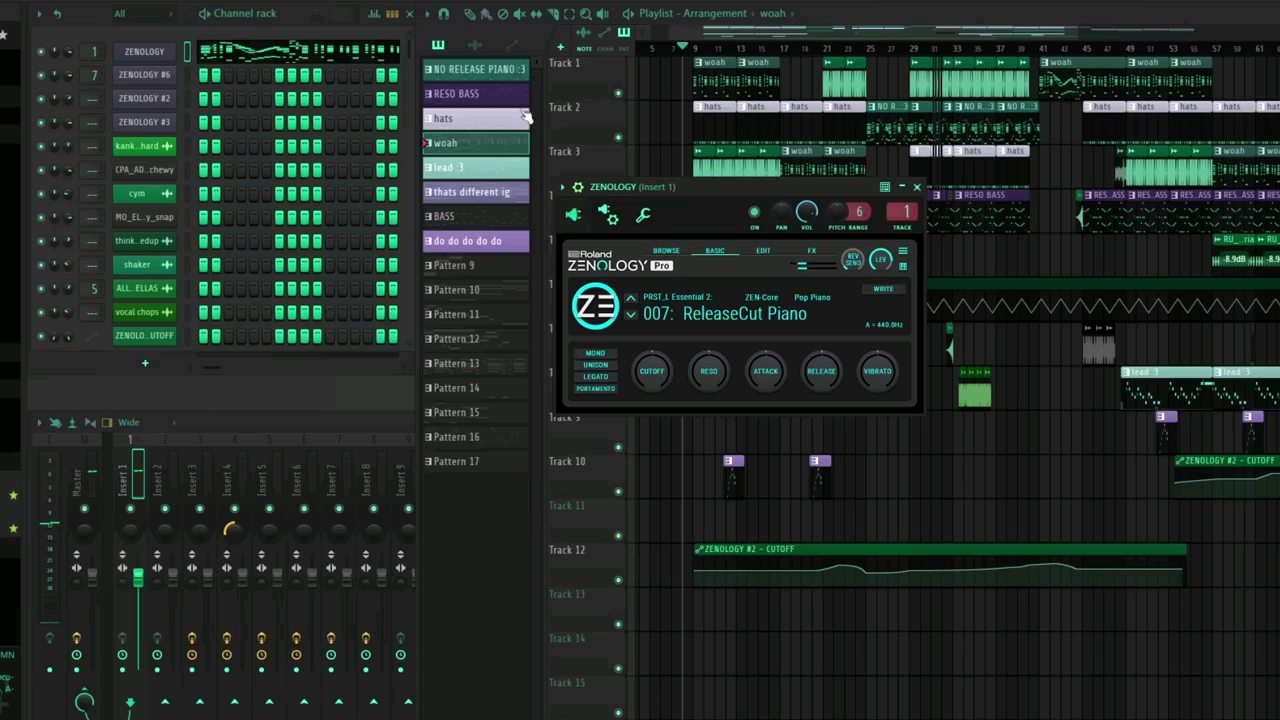Image resolution: width=1280 pixels, height=720 pixels.
Task: Select previous Zenology preset with up chevron
Action: [x=631, y=298]
